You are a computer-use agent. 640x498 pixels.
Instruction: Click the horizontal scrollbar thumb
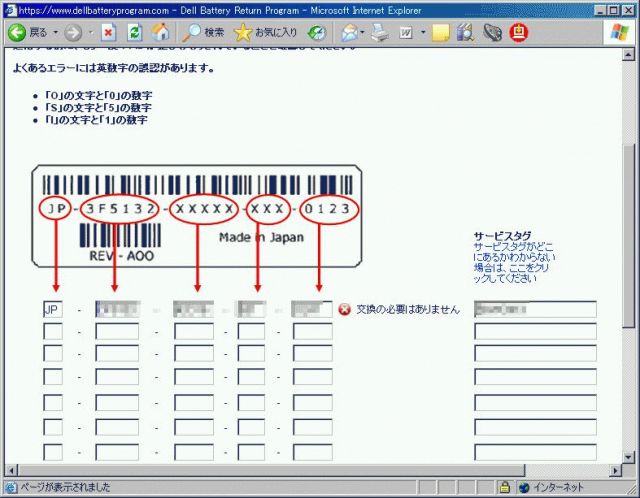pos(271,470)
